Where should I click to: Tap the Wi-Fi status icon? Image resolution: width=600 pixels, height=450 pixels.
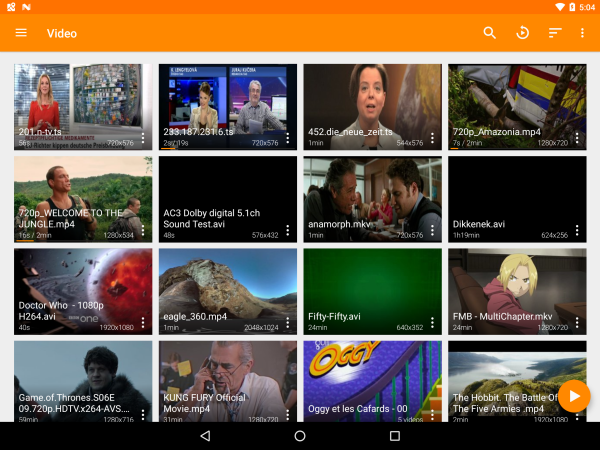point(560,7)
